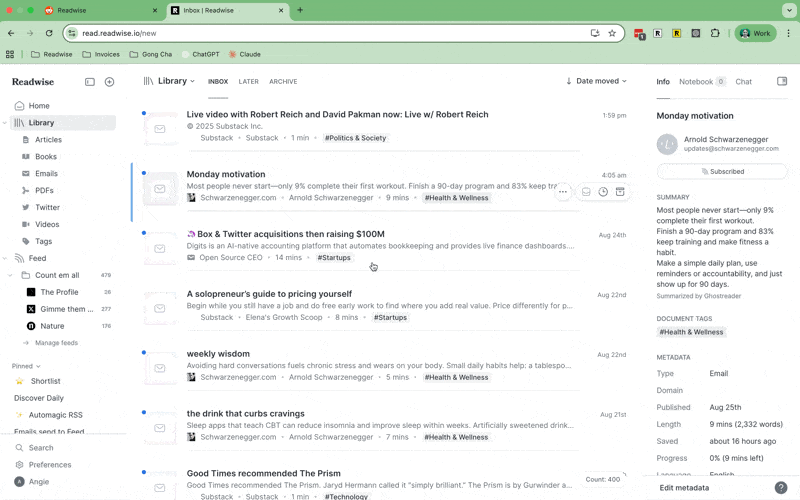800x500 pixels.
Task: Click Edit metadata button
Action: (x=684, y=488)
